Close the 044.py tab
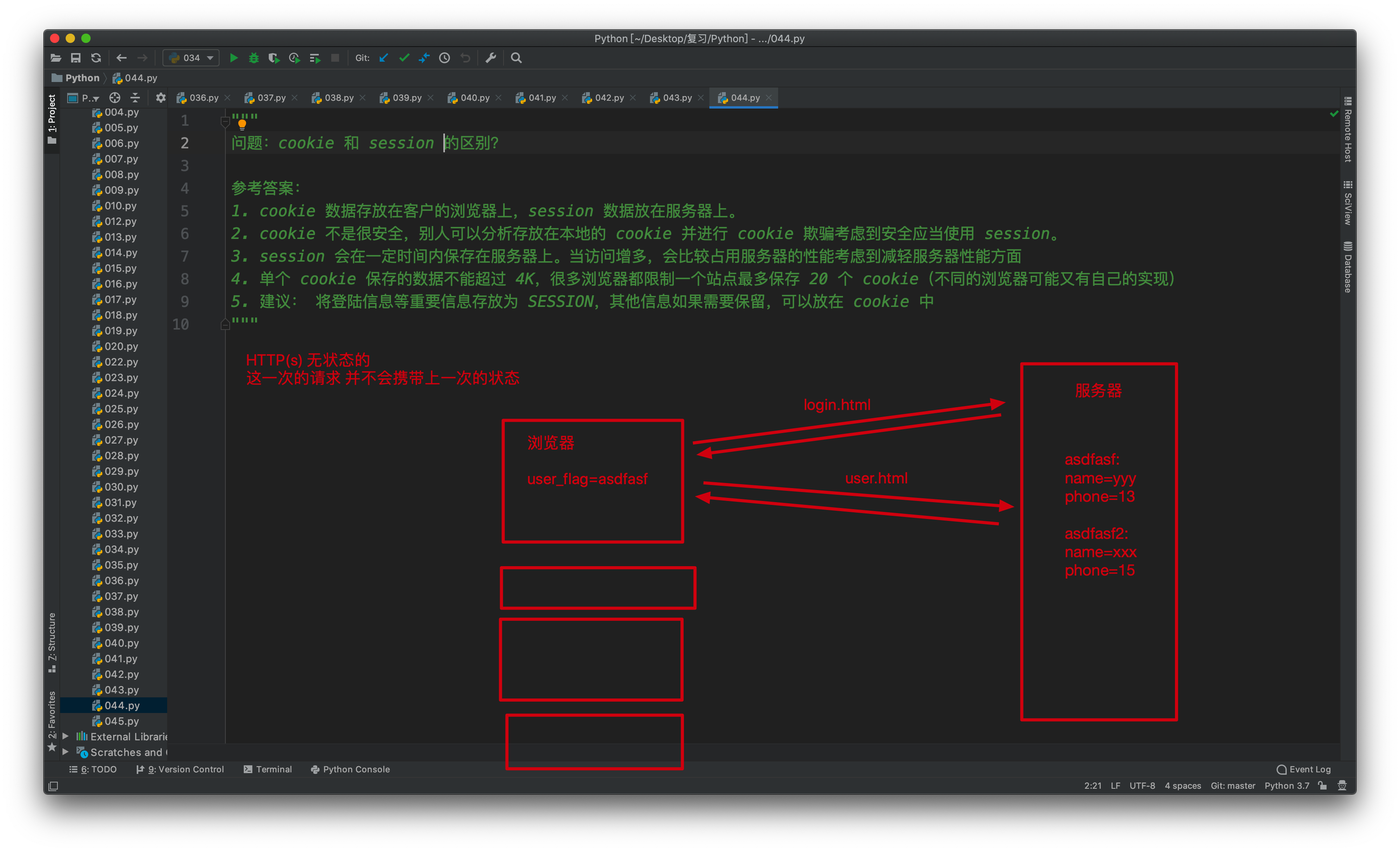 coord(769,98)
